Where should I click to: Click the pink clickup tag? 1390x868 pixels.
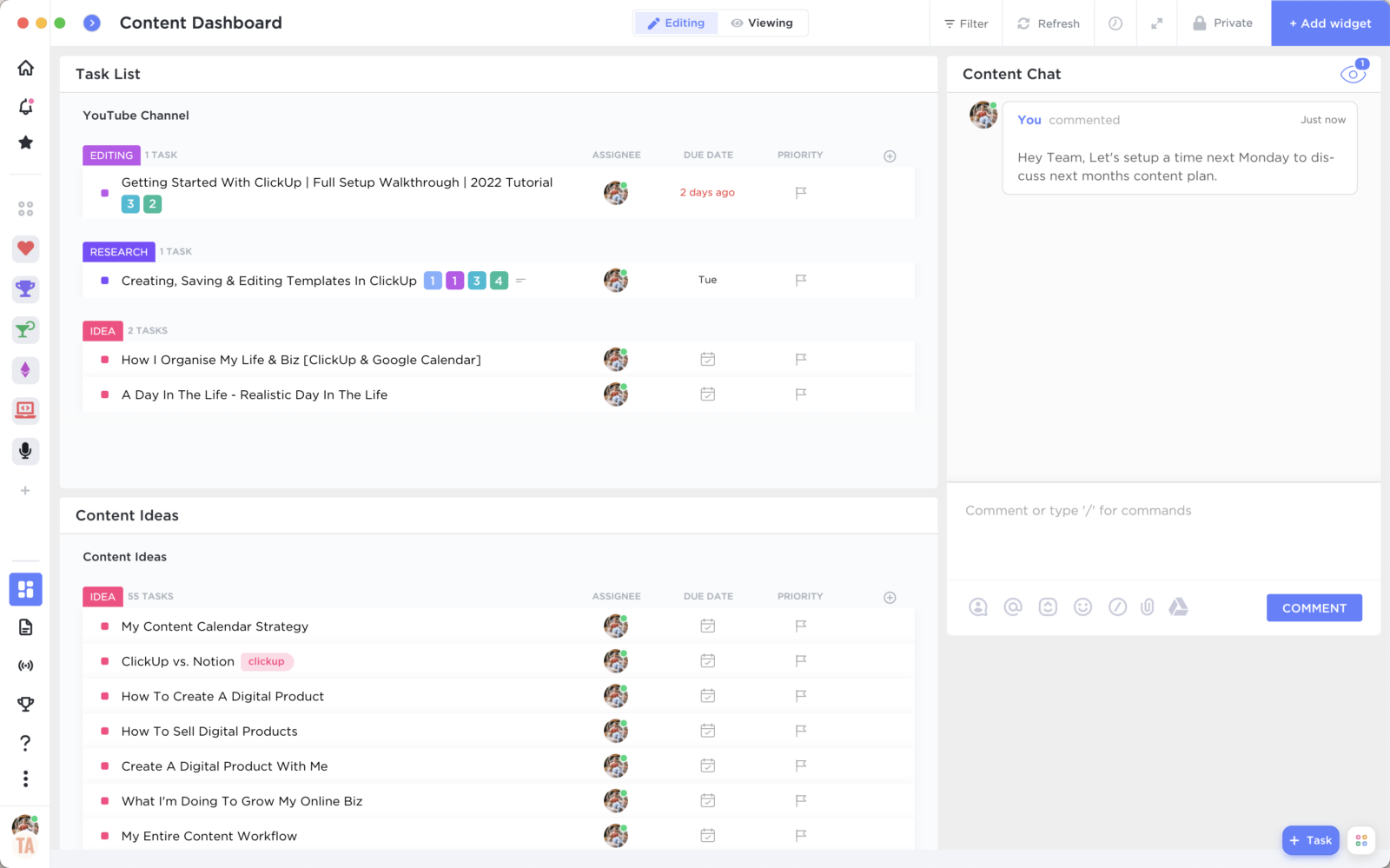[x=267, y=662]
